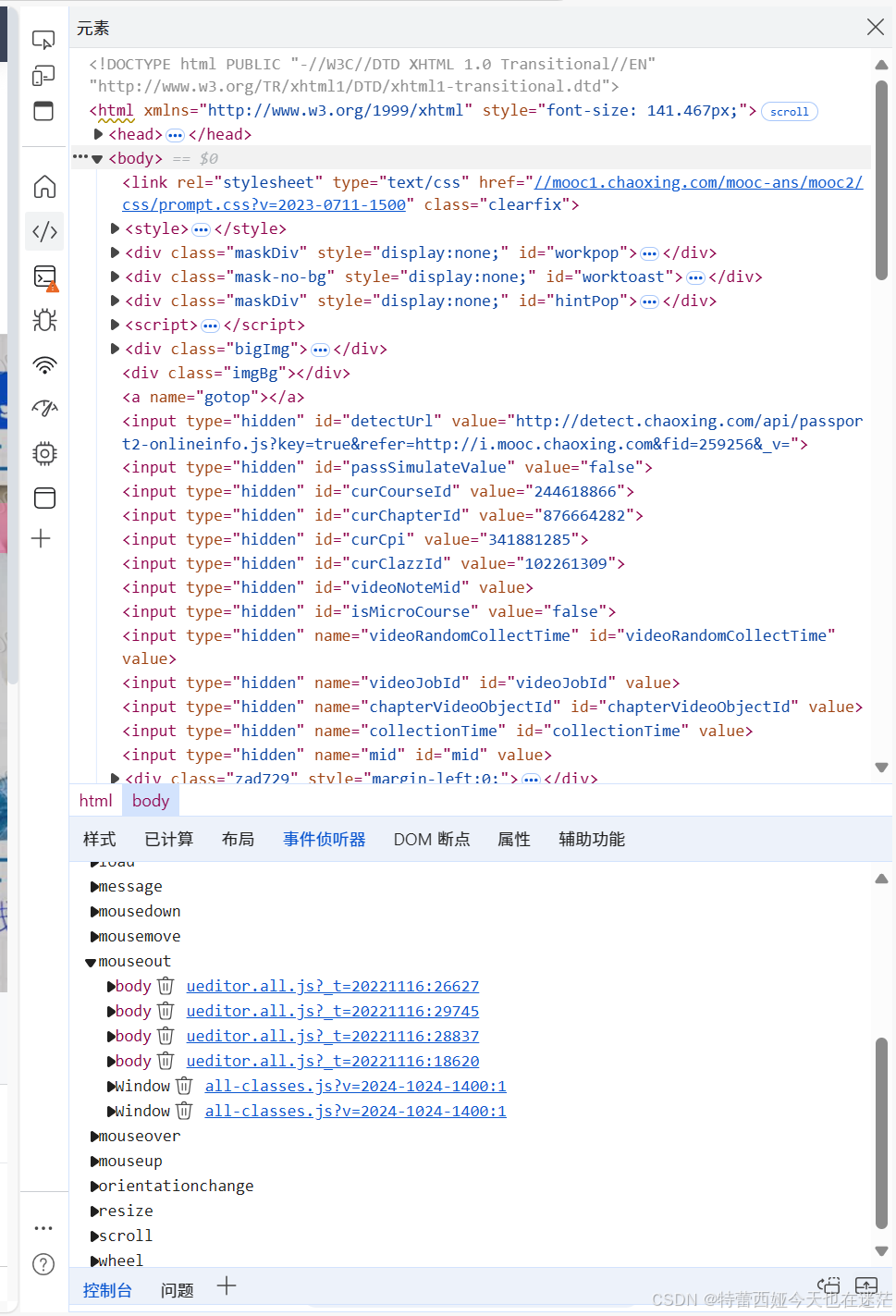Image resolution: width=896 pixels, height=1316 pixels.
Task: Select the html breadcrumb item
Action: click(96, 801)
